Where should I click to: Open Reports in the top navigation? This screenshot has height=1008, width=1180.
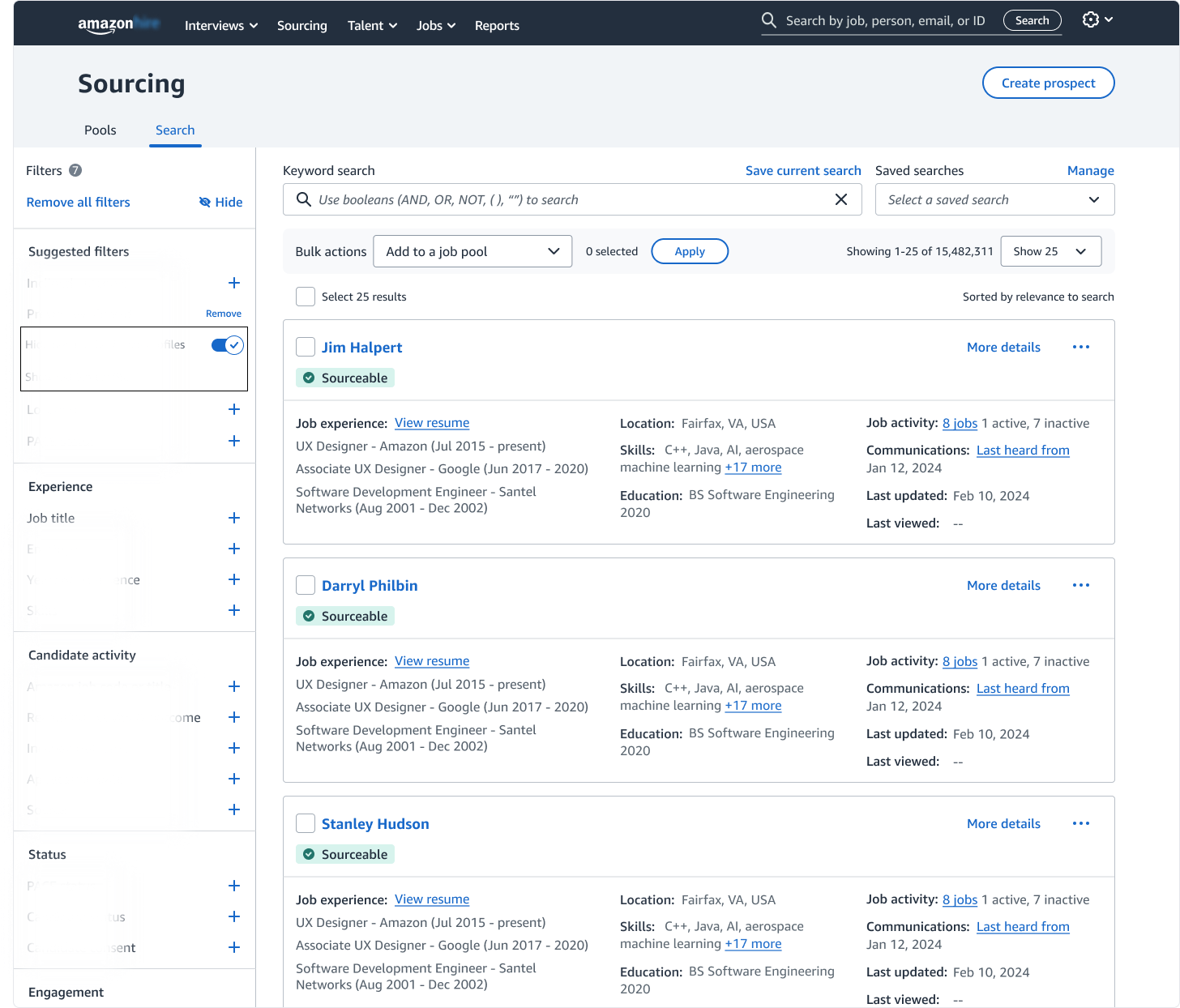(497, 25)
